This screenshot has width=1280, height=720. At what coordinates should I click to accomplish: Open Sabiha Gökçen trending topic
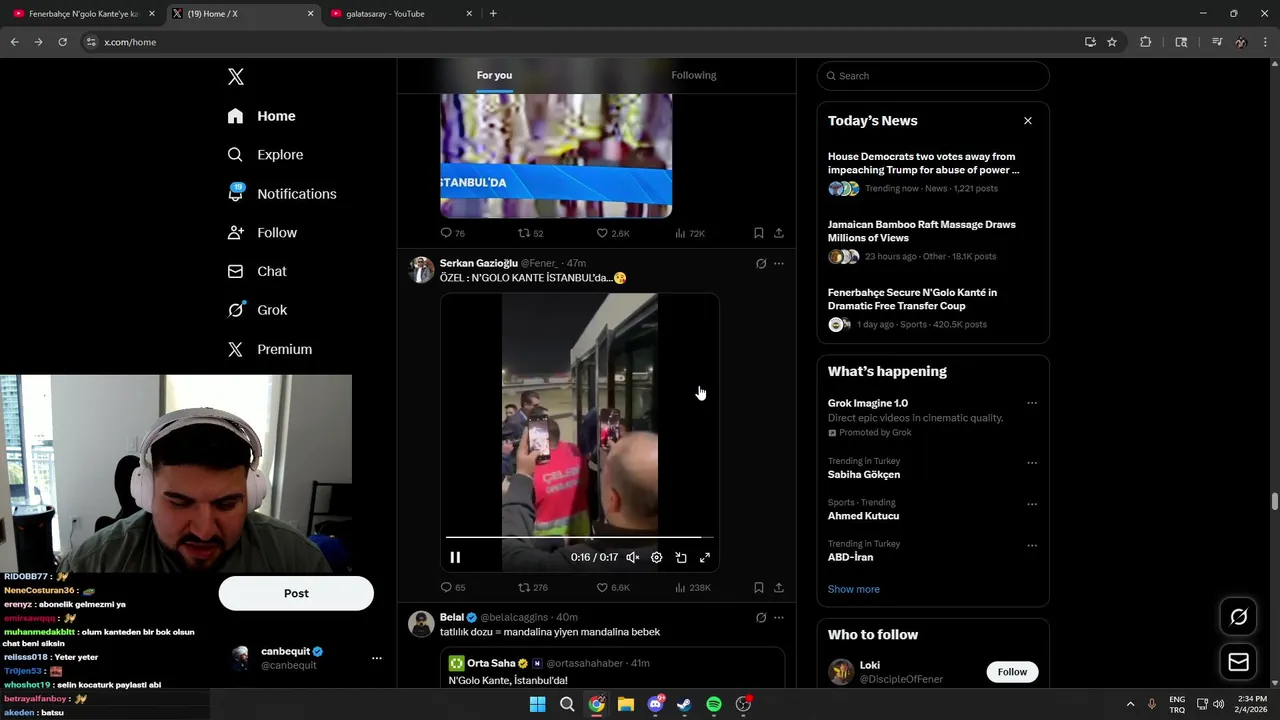tap(864, 475)
